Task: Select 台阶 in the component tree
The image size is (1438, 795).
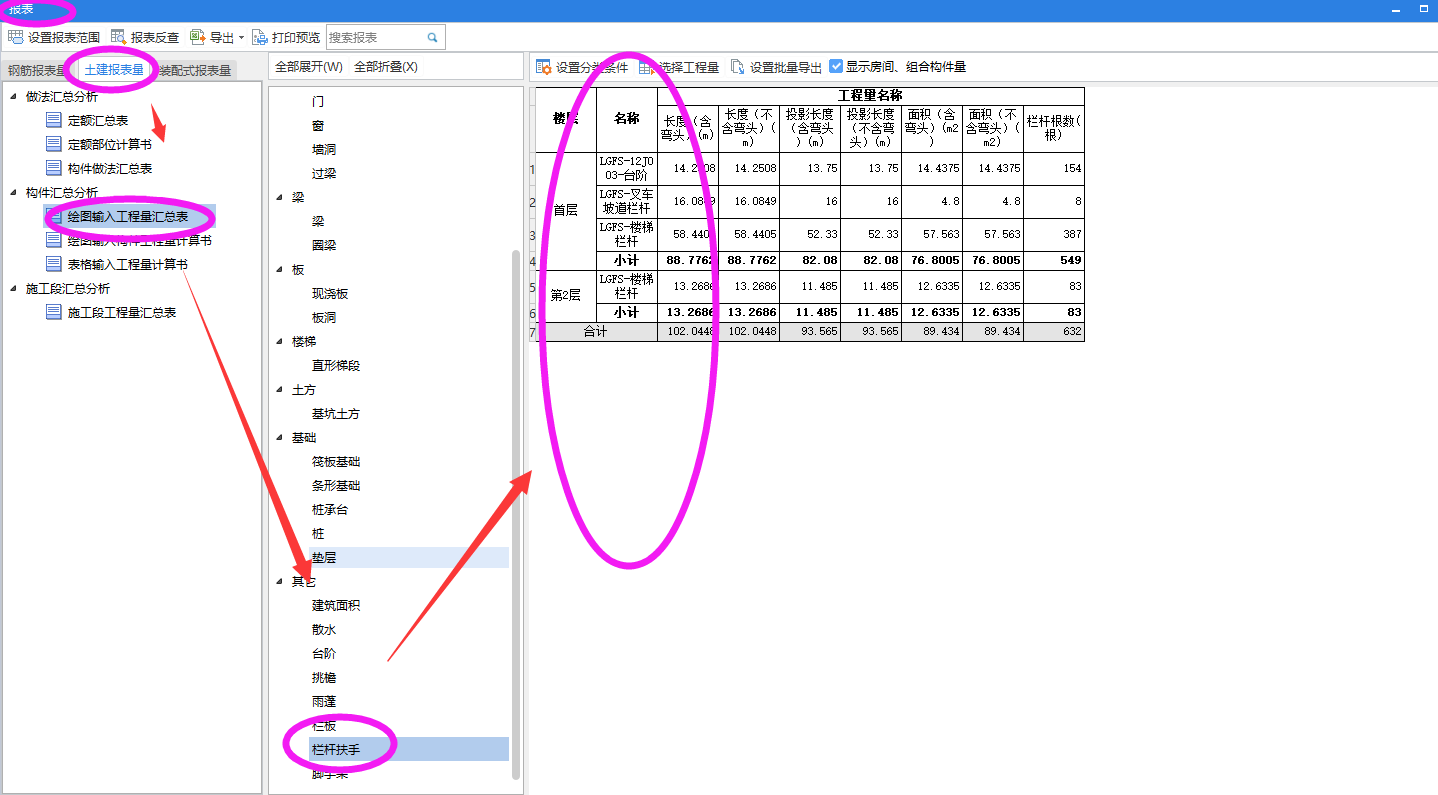Action: point(324,653)
